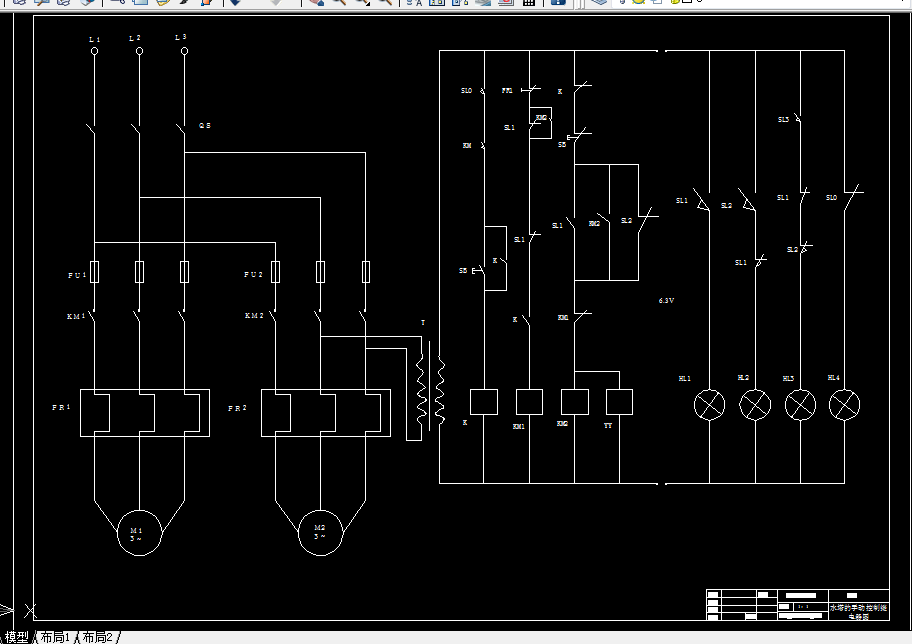Select the M1 motor circle
The height and width of the screenshot is (644, 912).
tap(140, 533)
